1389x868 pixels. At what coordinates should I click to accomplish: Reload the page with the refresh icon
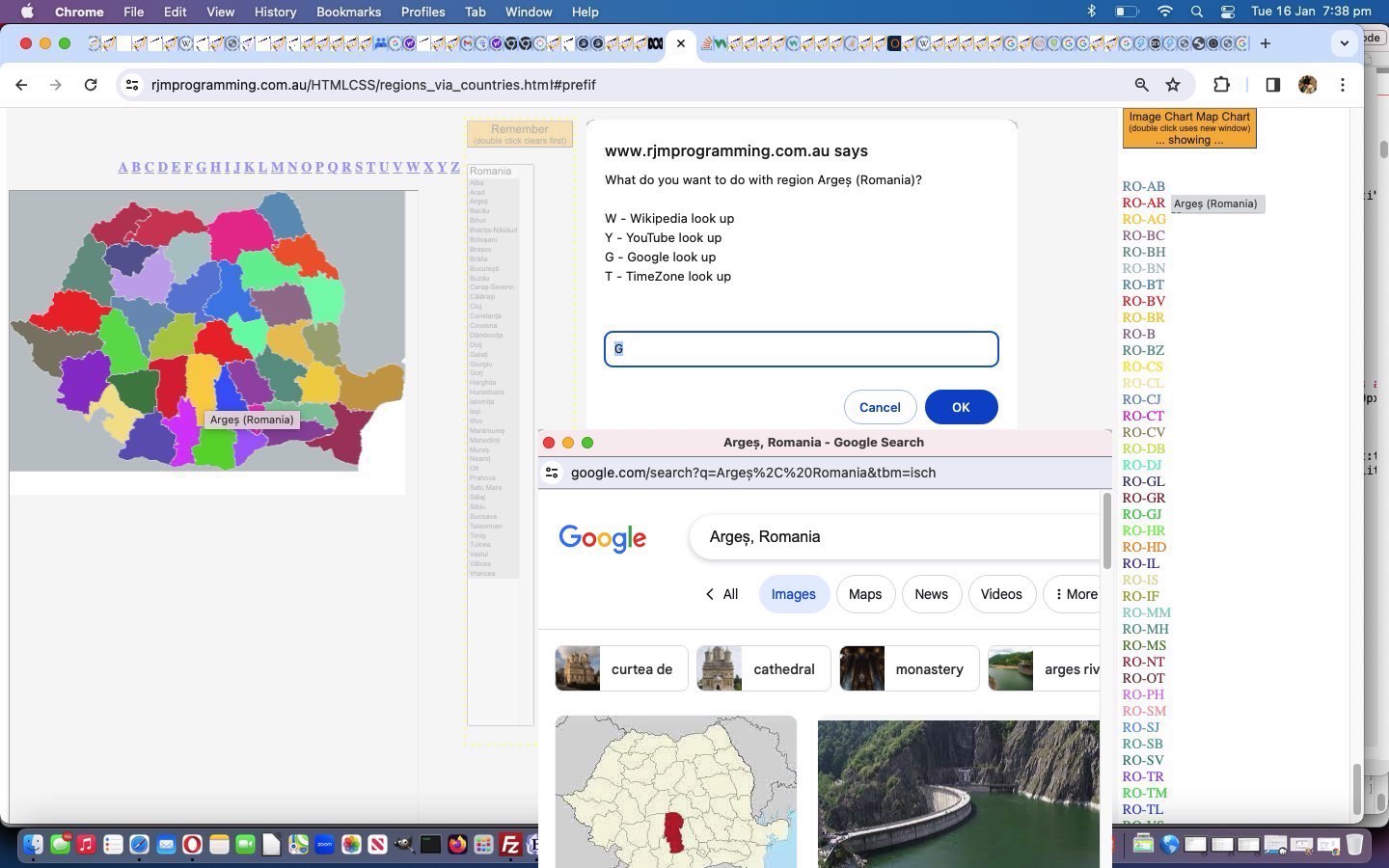91,85
